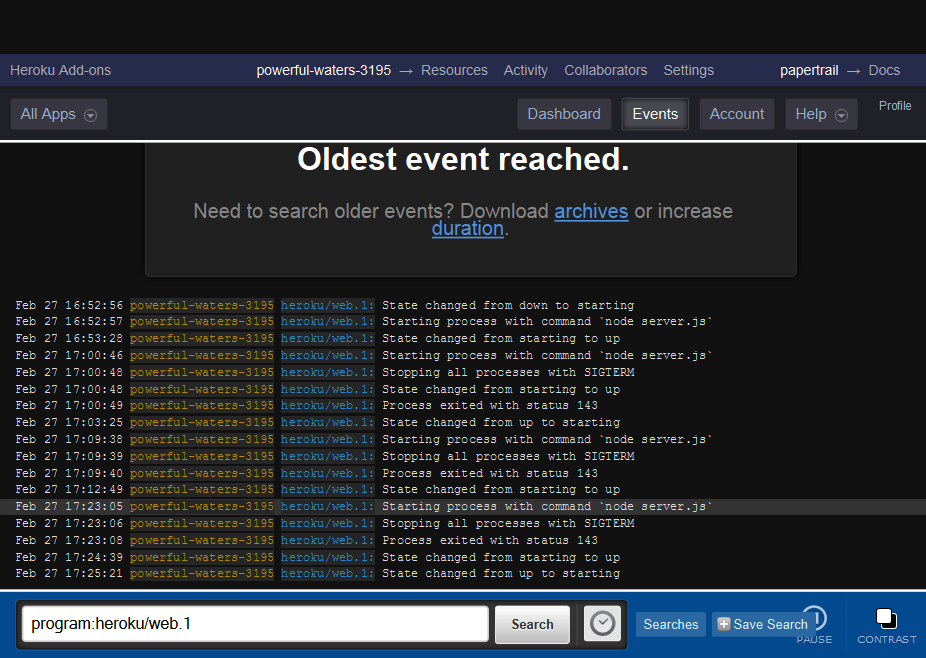Click powerful-waters-3195 in the 17:25:21 row
926x658 pixels.
pos(202,574)
